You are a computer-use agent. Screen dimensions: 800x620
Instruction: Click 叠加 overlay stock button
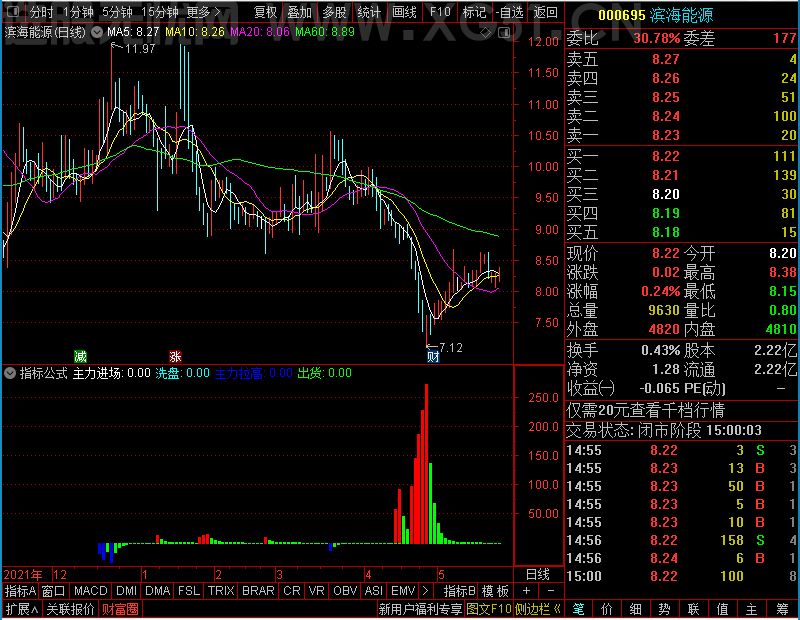(x=299, y=12)
